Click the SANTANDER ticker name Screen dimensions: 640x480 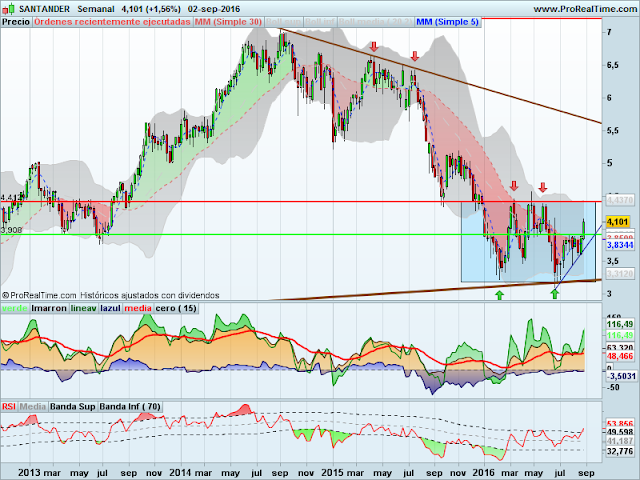coord(44,9)
